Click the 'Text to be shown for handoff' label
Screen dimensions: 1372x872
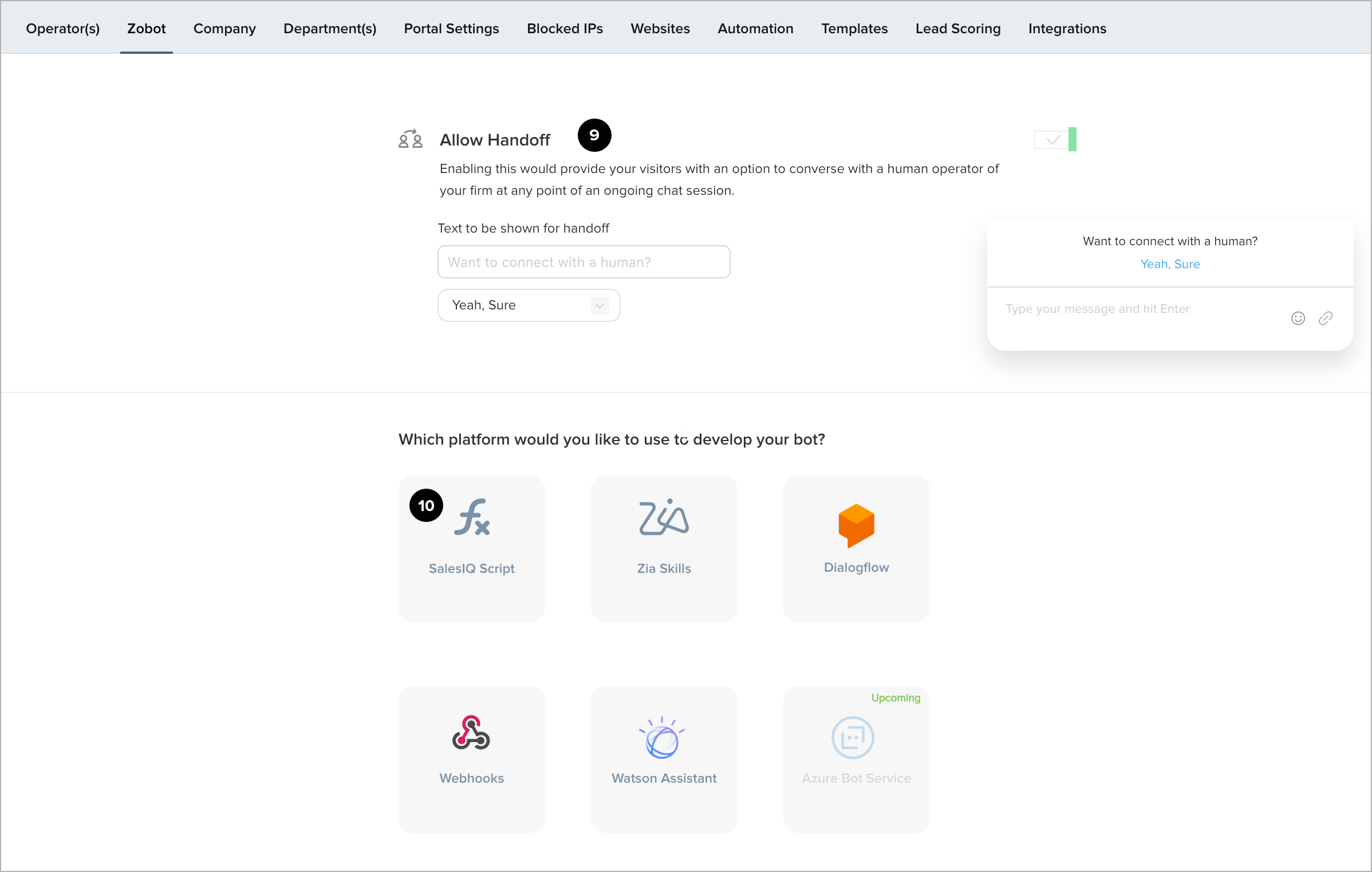[x=523, y=228]
